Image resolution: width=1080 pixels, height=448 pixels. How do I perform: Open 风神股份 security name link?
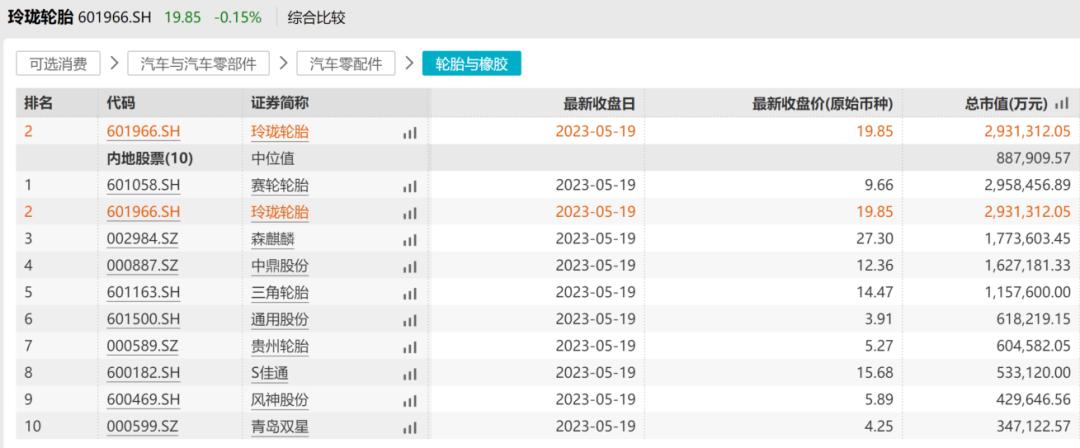pyautogui.click(x=280, y=400)
